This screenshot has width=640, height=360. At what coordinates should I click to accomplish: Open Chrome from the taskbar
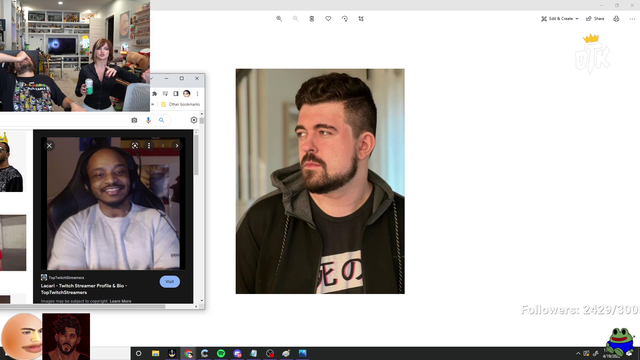pos(188,353)
